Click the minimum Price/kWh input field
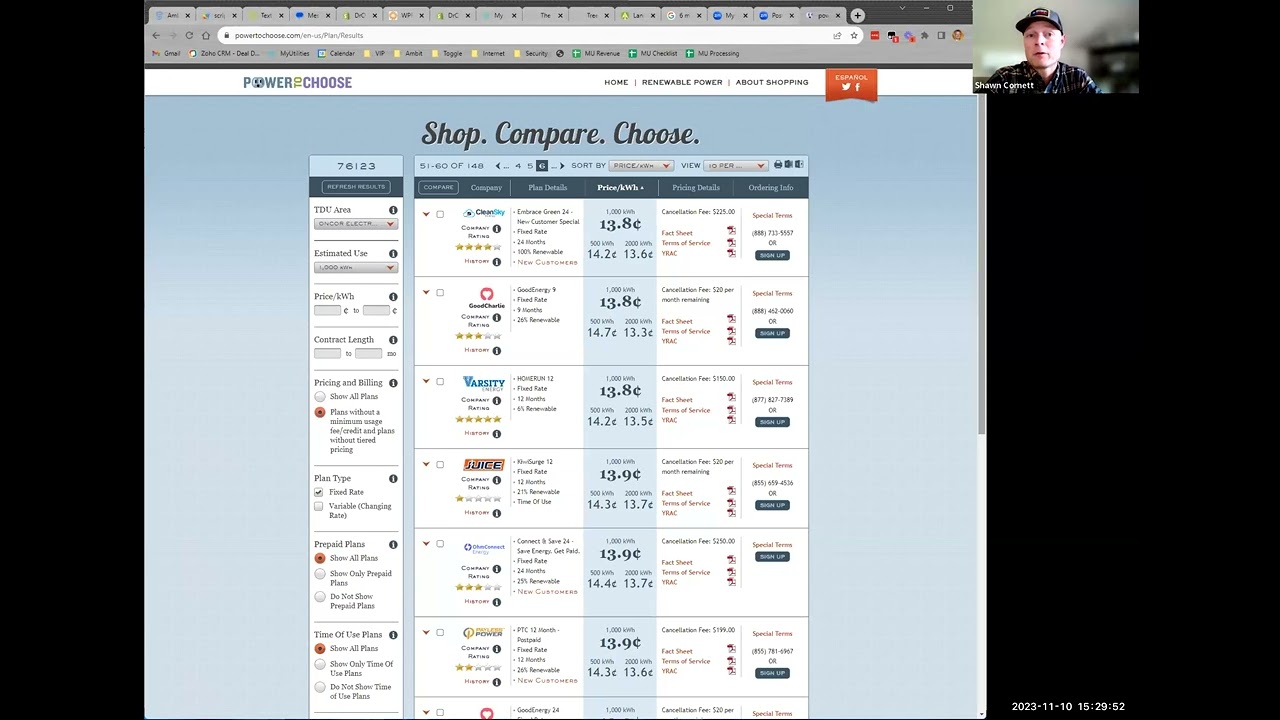1280x720 pixels. (x=328, y=311)
